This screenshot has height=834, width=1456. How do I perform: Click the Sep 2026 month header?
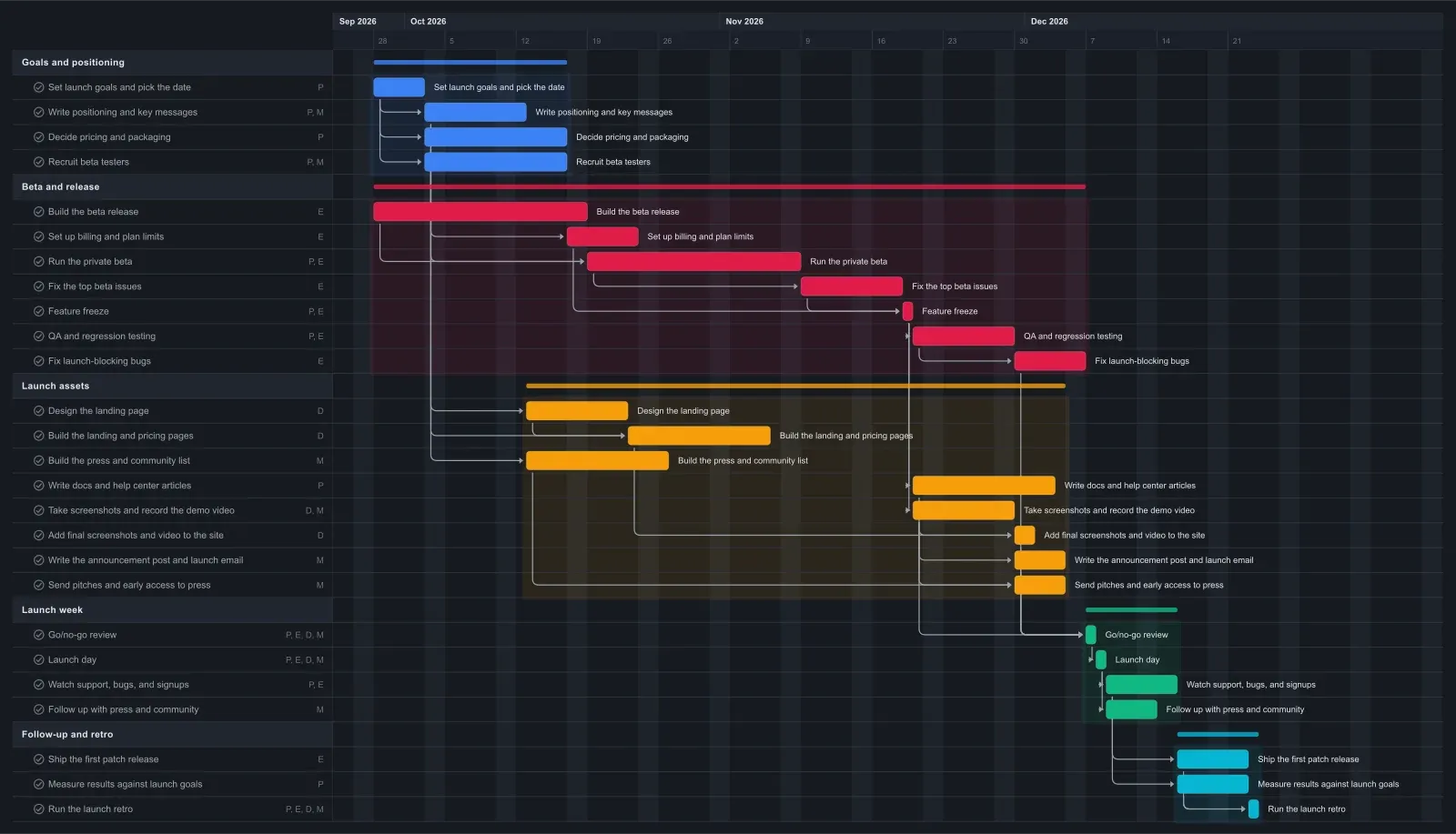coord(358,21)
